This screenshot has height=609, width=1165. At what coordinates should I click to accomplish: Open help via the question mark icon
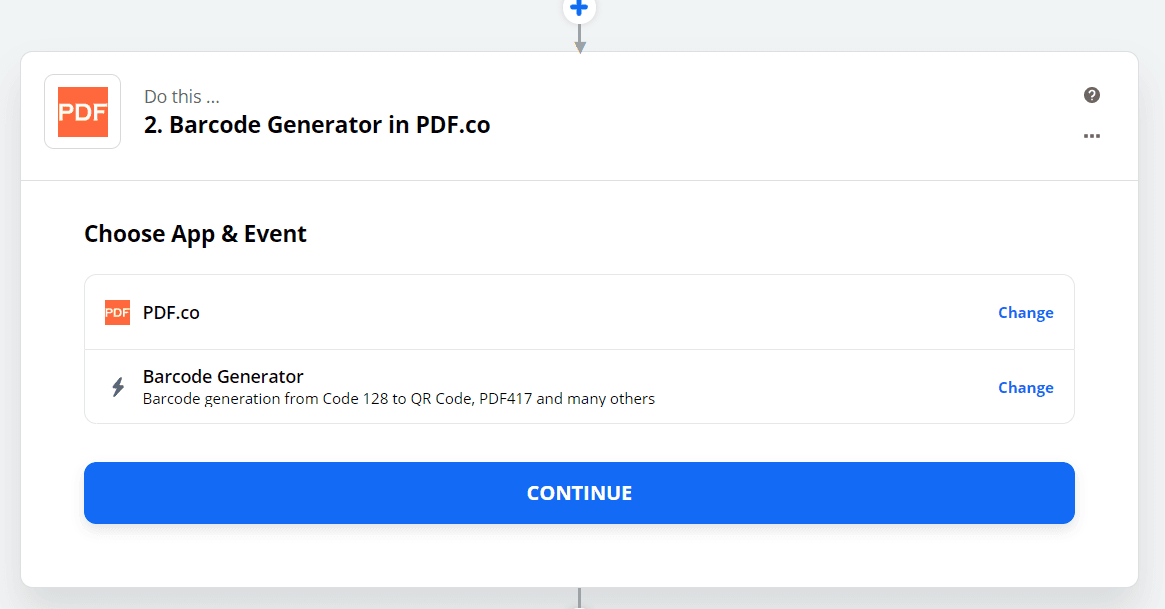click(x=1092, y=95)
